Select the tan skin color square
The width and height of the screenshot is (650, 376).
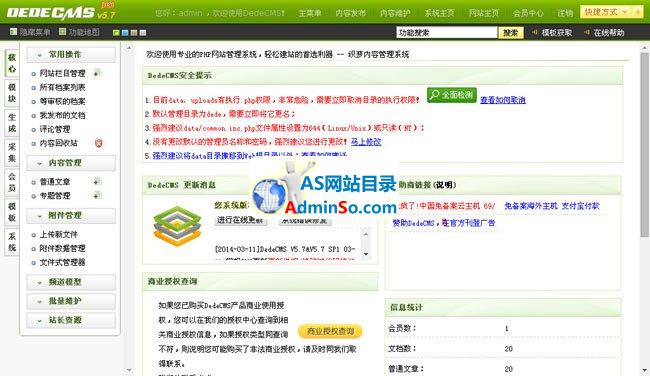pos(134,32)
